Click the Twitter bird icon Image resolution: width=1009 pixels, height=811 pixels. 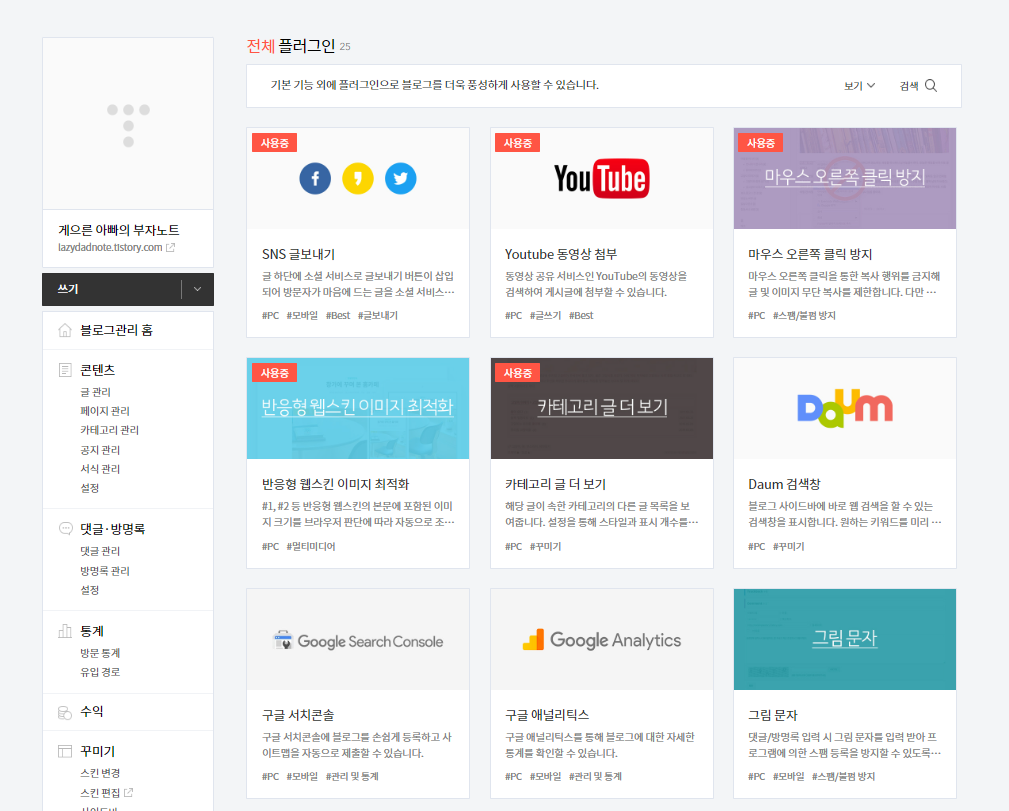click(400, 178)
